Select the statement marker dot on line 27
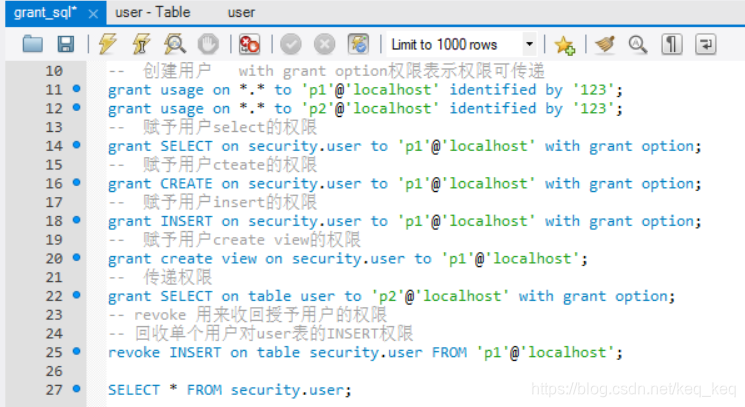This screenshot has width=745, height=407. [x=76, y=388]
